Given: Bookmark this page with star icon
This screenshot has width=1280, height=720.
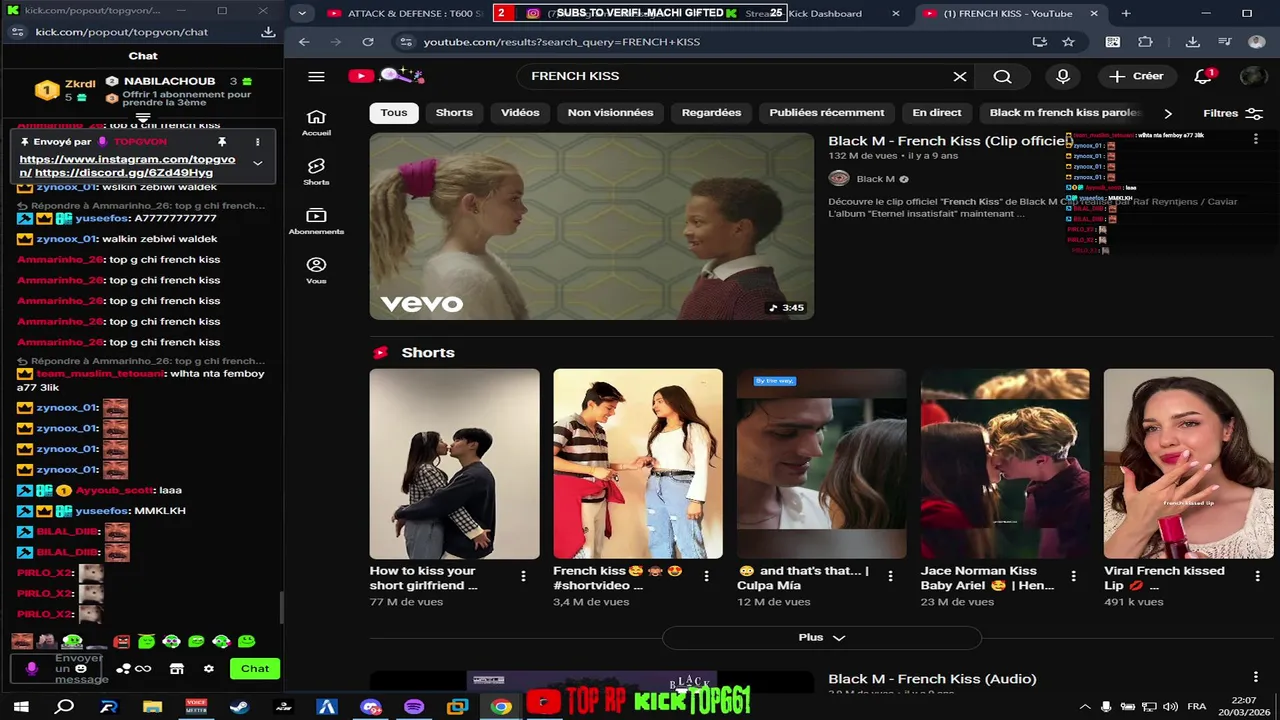Looking at the screenshot, I should tap(1068, 42).
